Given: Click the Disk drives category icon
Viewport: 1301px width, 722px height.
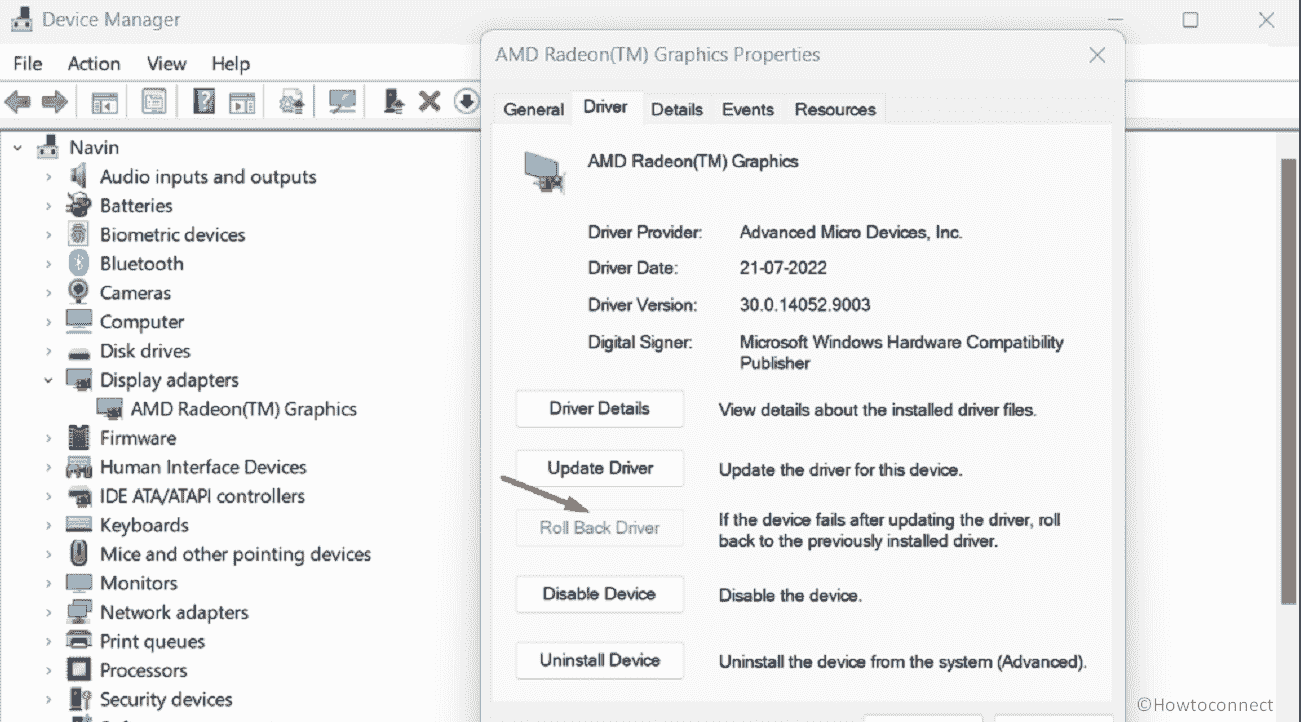Looking at the screenshot, I should 79,352.
